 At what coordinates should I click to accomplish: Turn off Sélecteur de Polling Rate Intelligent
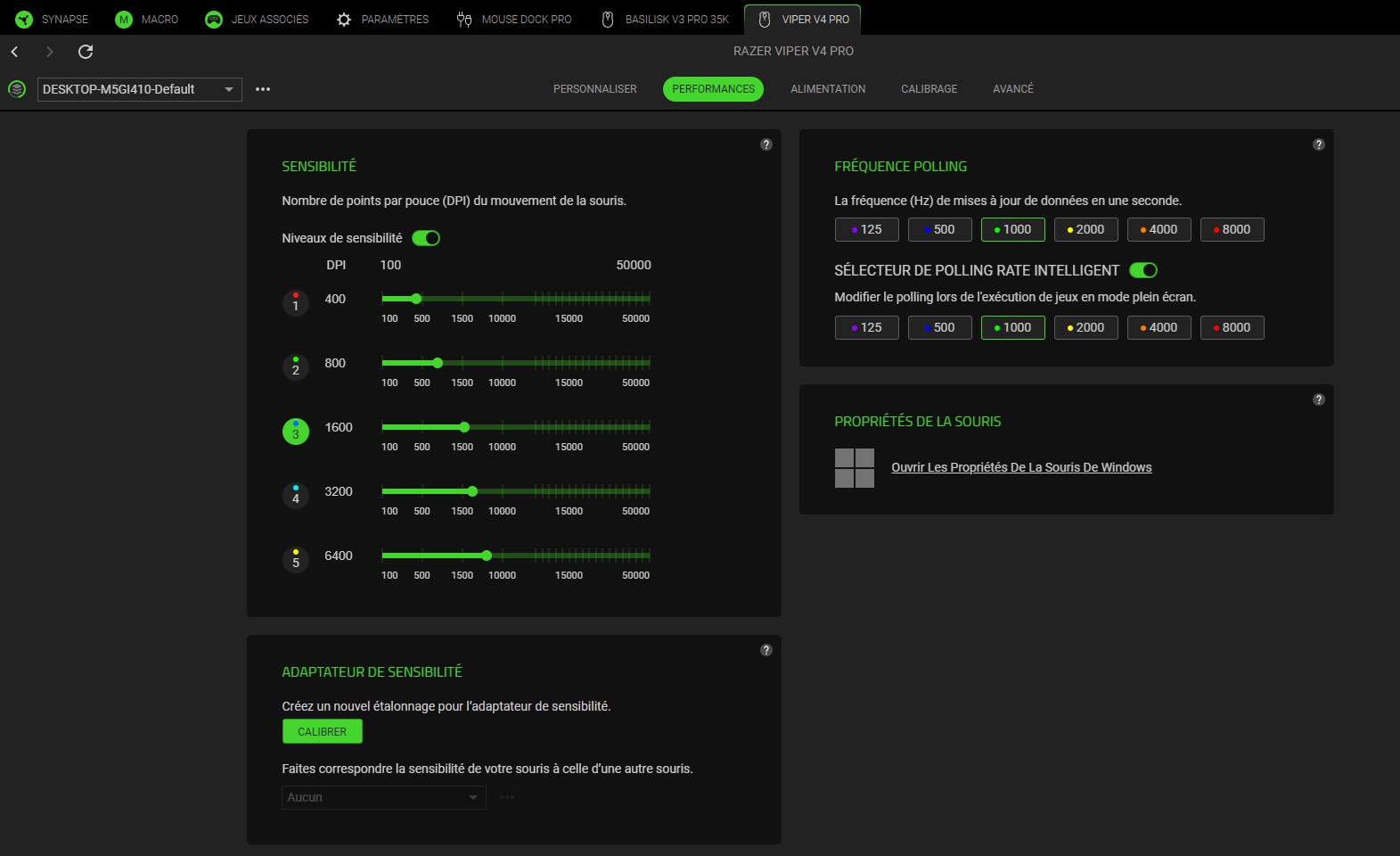point(1142,270)
